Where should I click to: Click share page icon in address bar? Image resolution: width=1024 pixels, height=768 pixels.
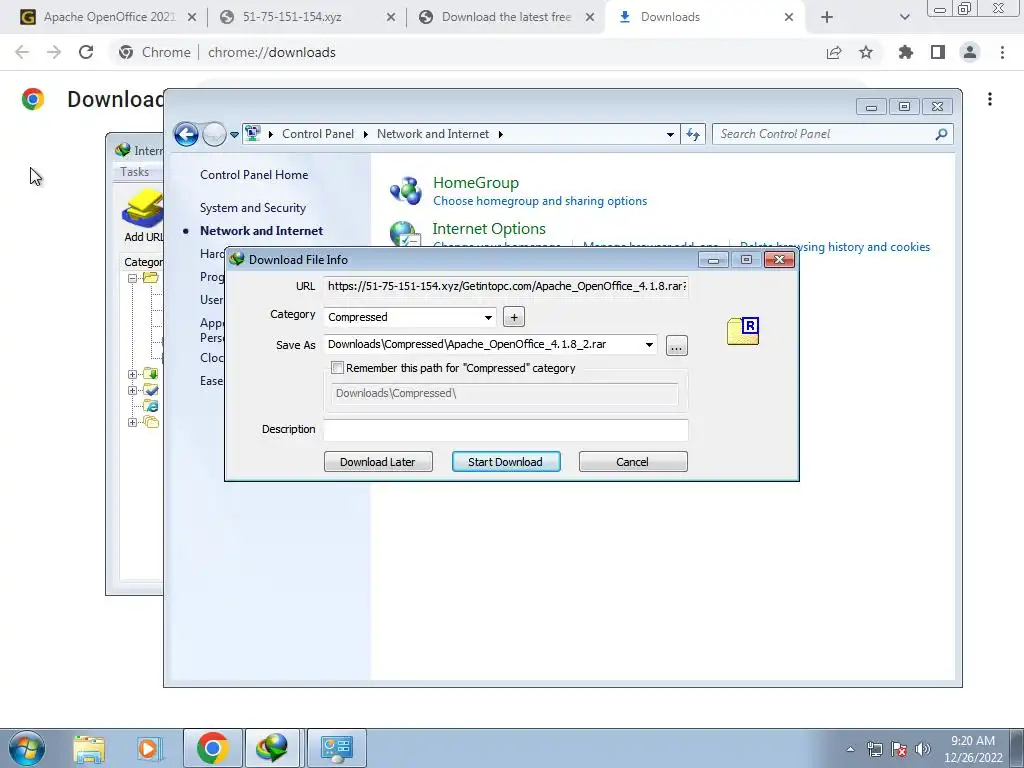(x=834, y=52)
